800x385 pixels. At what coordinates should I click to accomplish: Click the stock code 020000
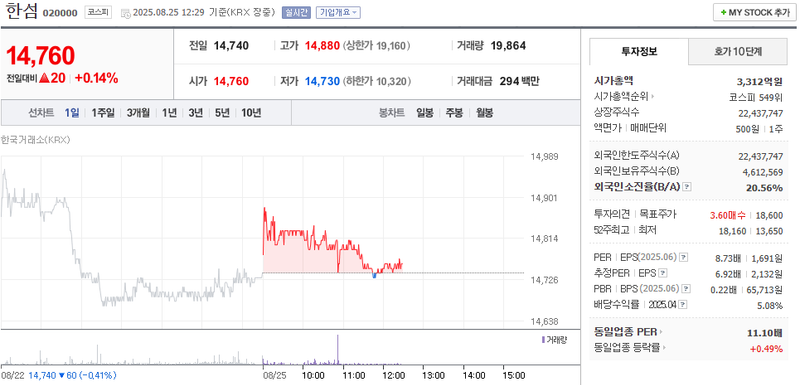click(60, 13)
